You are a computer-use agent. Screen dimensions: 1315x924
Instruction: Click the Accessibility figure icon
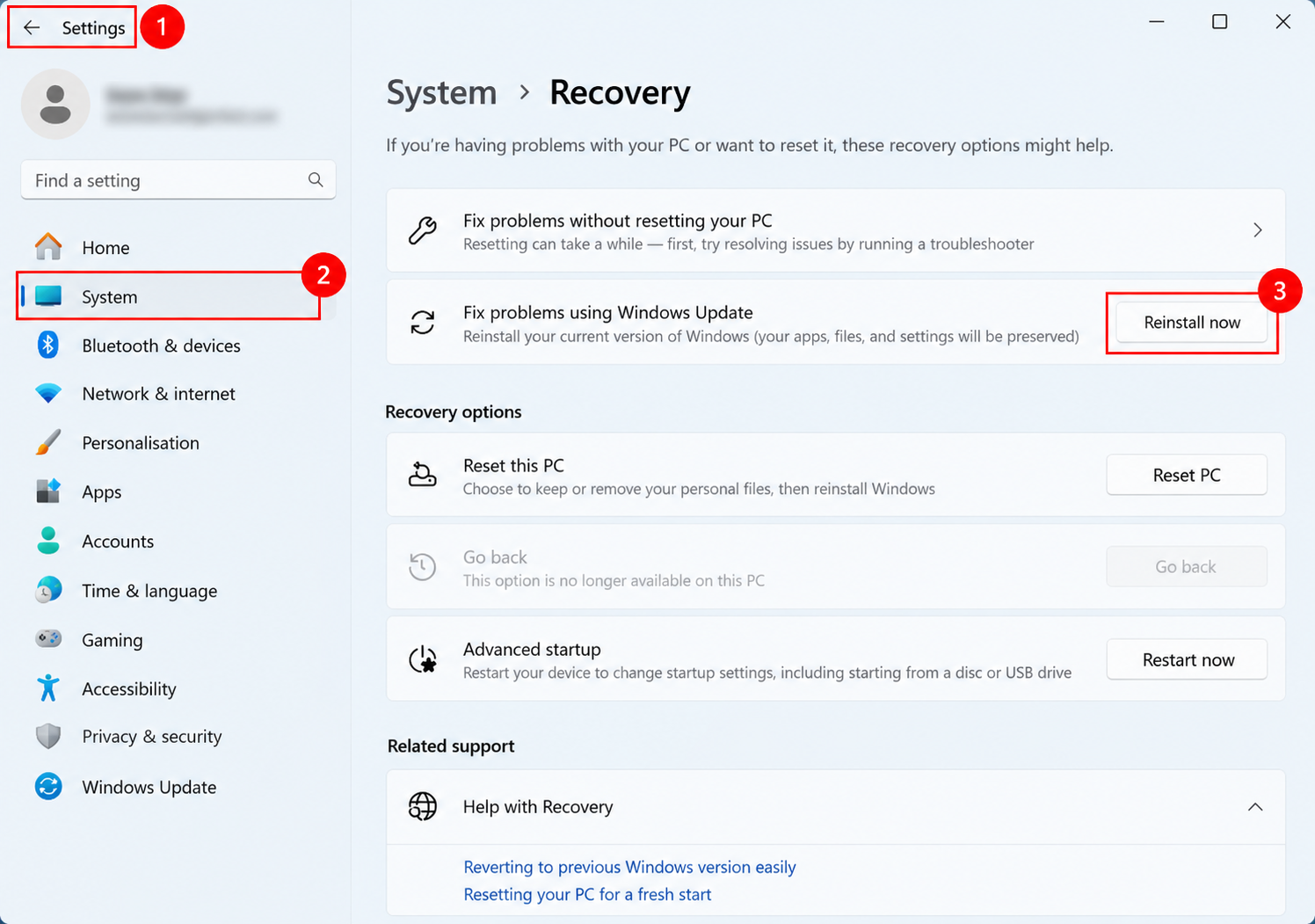click(48, 688)
